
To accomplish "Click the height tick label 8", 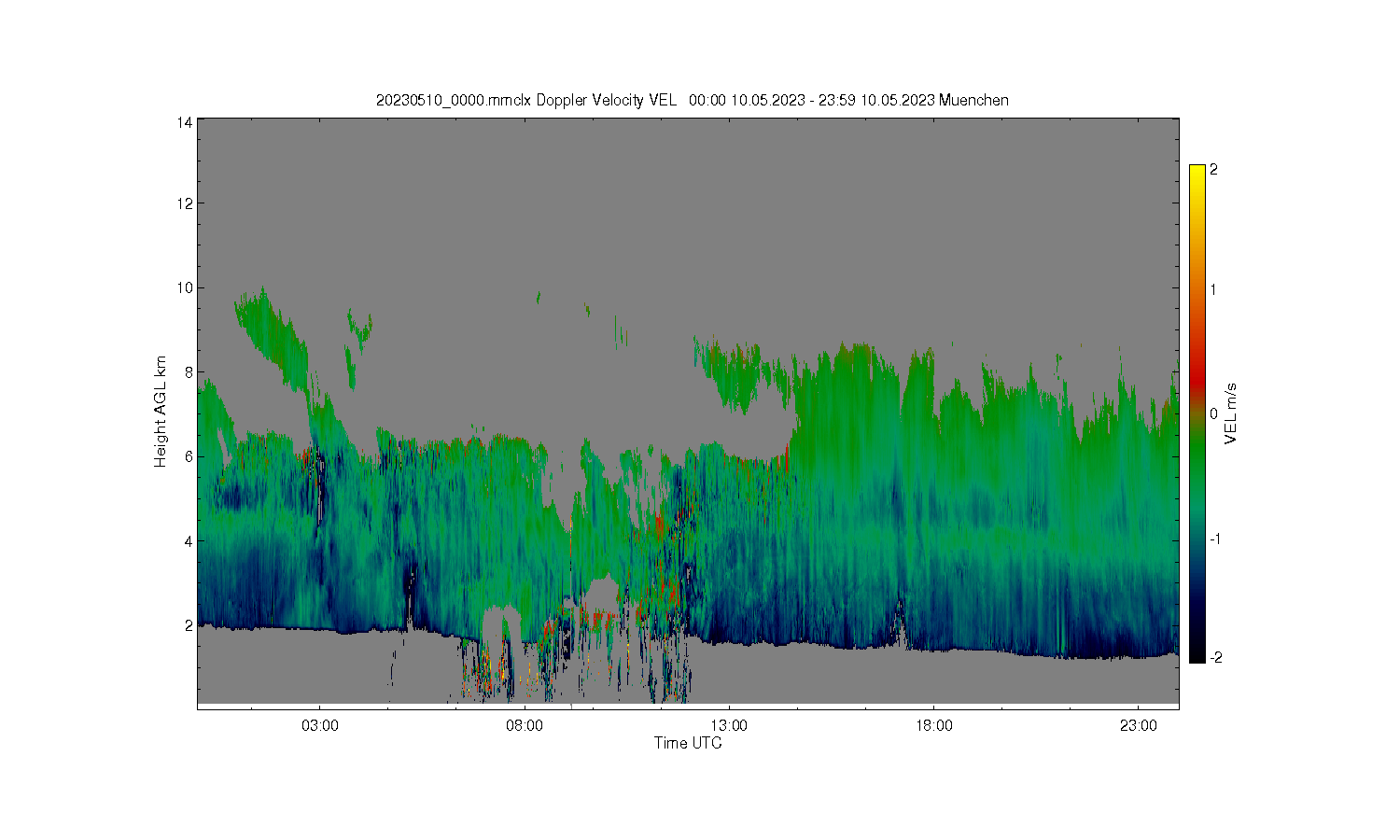I will pos(189,371).
